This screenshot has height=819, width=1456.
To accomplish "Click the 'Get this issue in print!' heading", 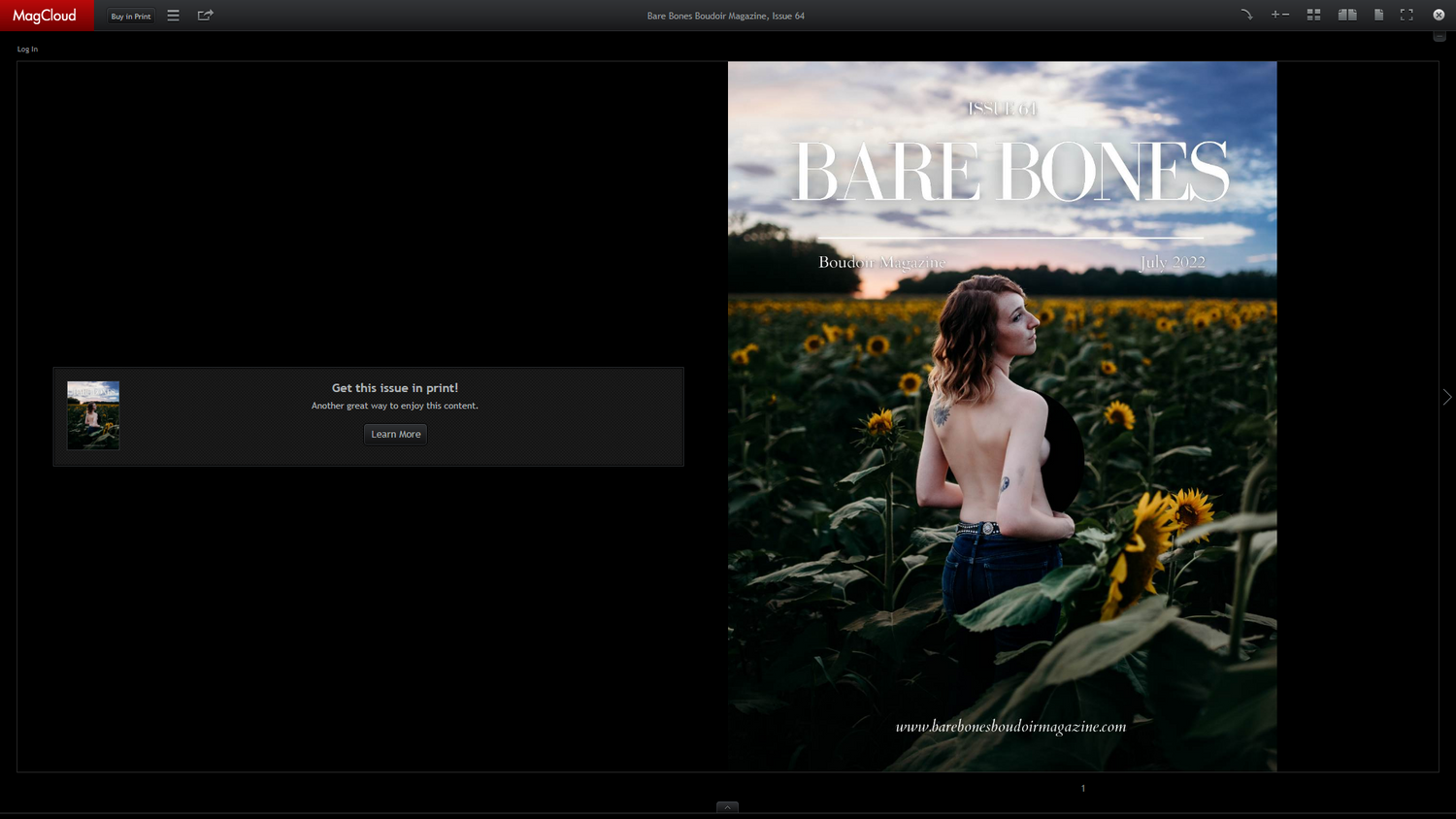I will pyautogui.click(x=395, y=388).
